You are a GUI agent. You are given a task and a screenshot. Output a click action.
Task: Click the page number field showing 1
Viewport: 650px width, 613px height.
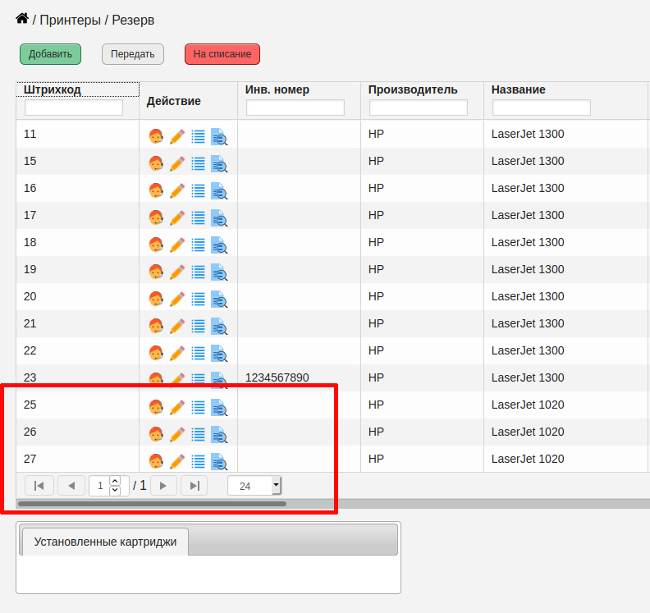tap(100, 485)
